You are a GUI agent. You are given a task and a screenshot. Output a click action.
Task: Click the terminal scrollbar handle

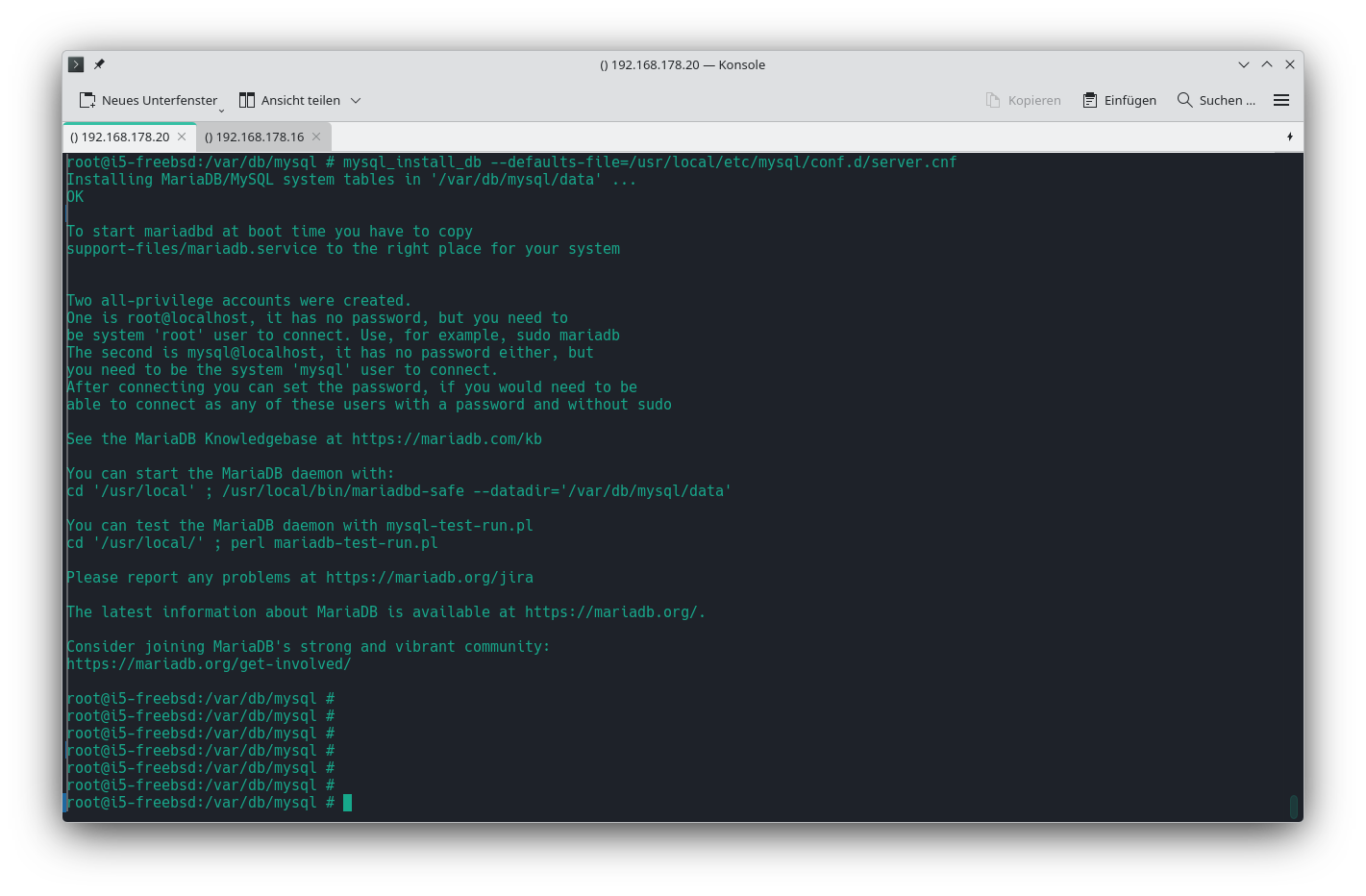[x=1293, y=806]
